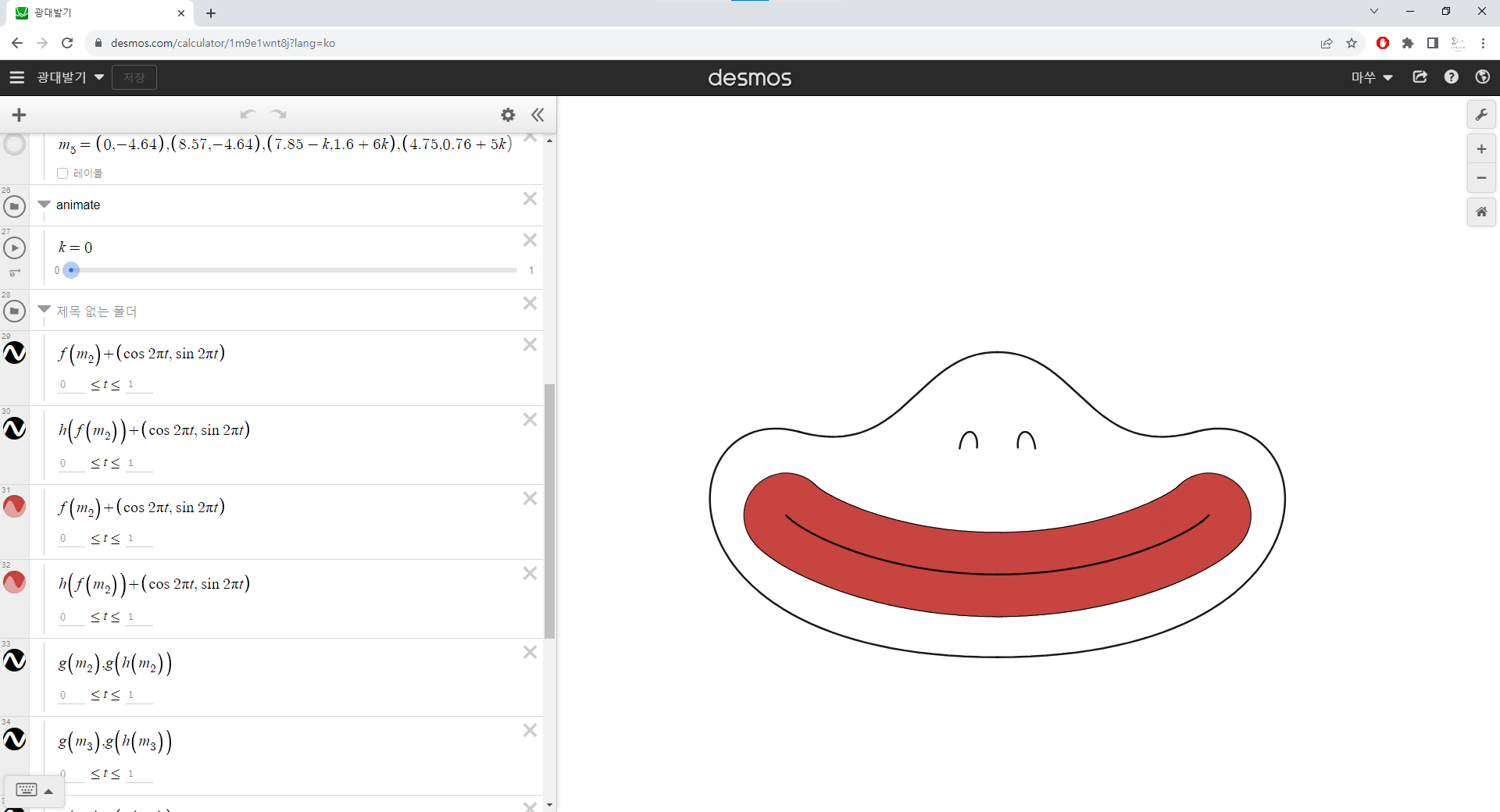This screenshot has width=1500, height=812.
Task: Reset graph to default home view
Action: tap(1481, 212)
